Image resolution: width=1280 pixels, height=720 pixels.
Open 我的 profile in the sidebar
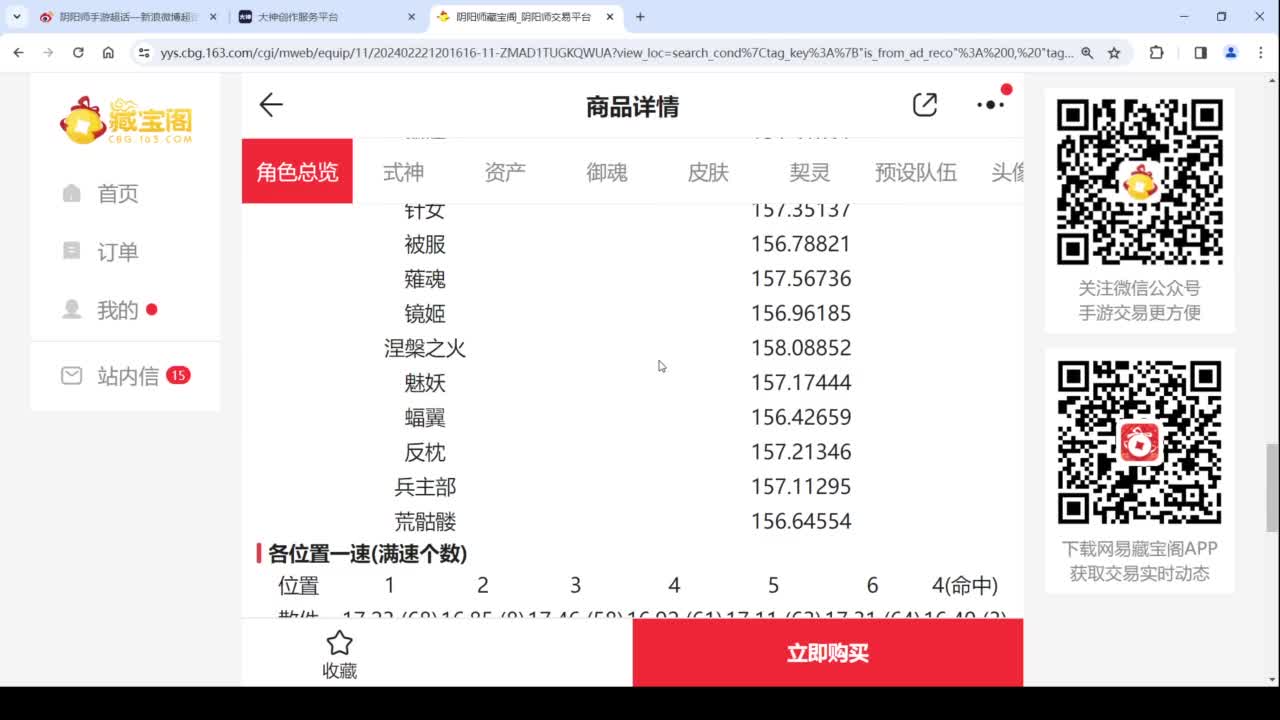[x=117, y=310]
